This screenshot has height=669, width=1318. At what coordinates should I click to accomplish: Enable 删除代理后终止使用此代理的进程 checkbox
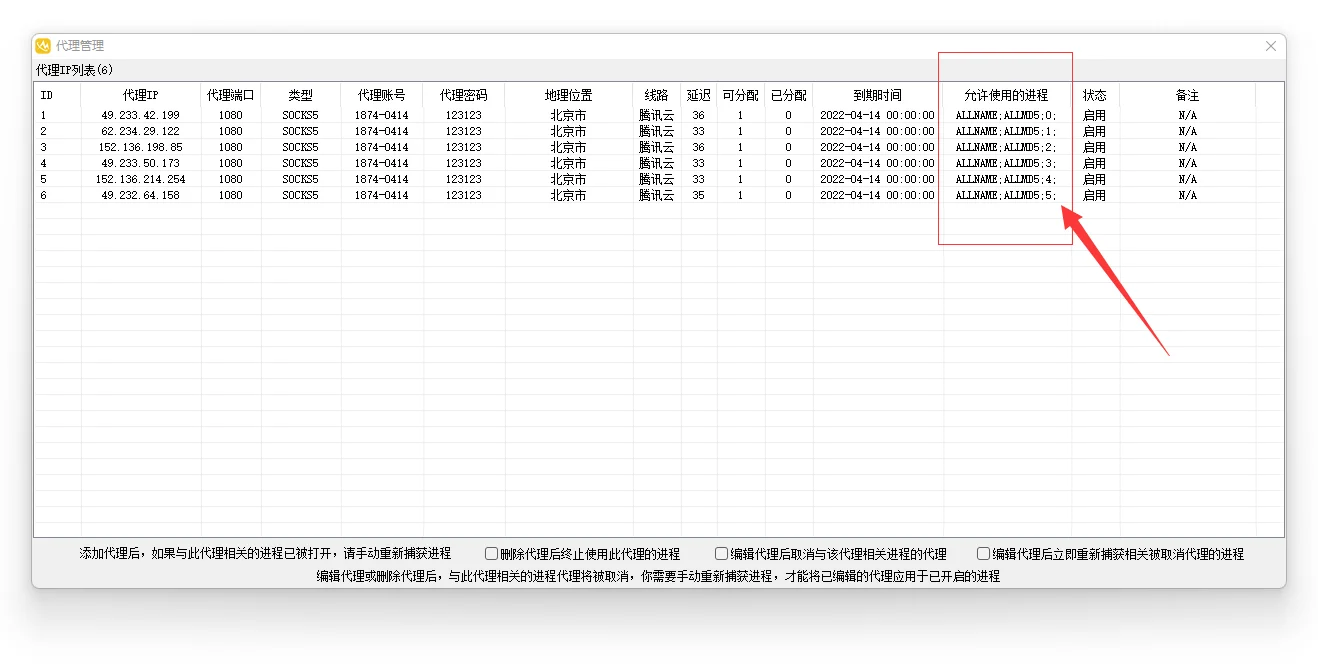[490, 552]
